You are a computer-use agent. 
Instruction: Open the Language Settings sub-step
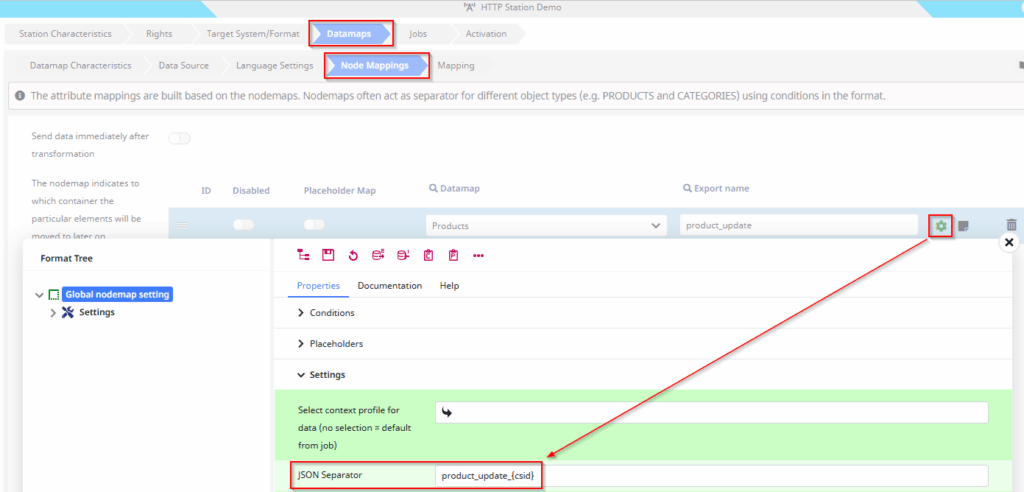click(274, 65)
